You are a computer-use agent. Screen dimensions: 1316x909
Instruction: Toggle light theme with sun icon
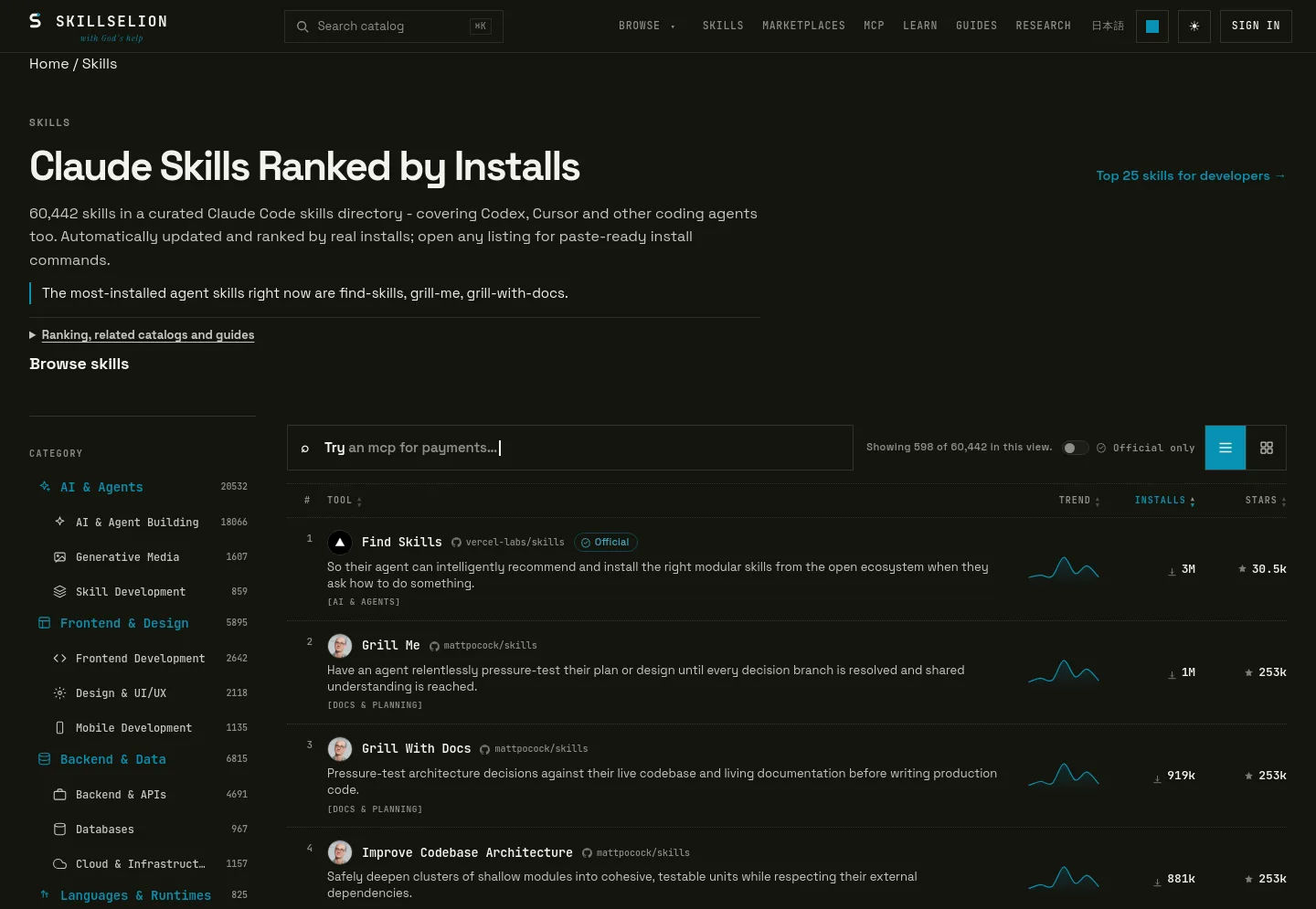[1194, 26]
